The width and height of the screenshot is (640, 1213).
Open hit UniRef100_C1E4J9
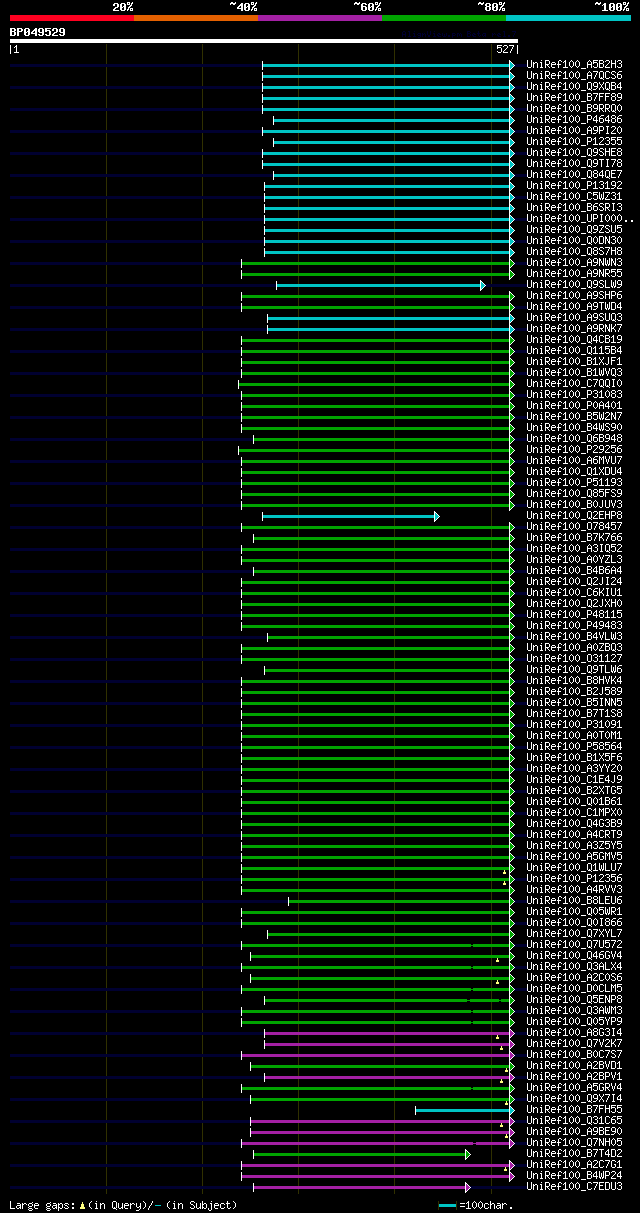click(574, 779)
